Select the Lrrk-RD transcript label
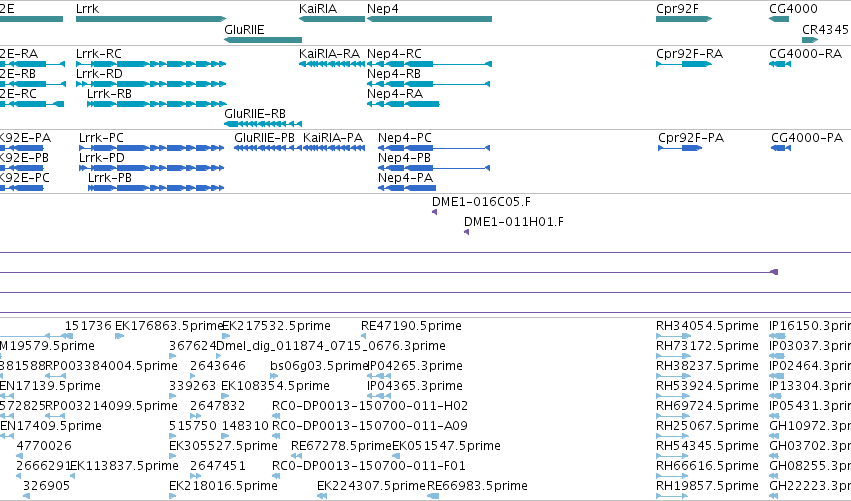This screenshot has width=851, height=501. tap(99, 74)
